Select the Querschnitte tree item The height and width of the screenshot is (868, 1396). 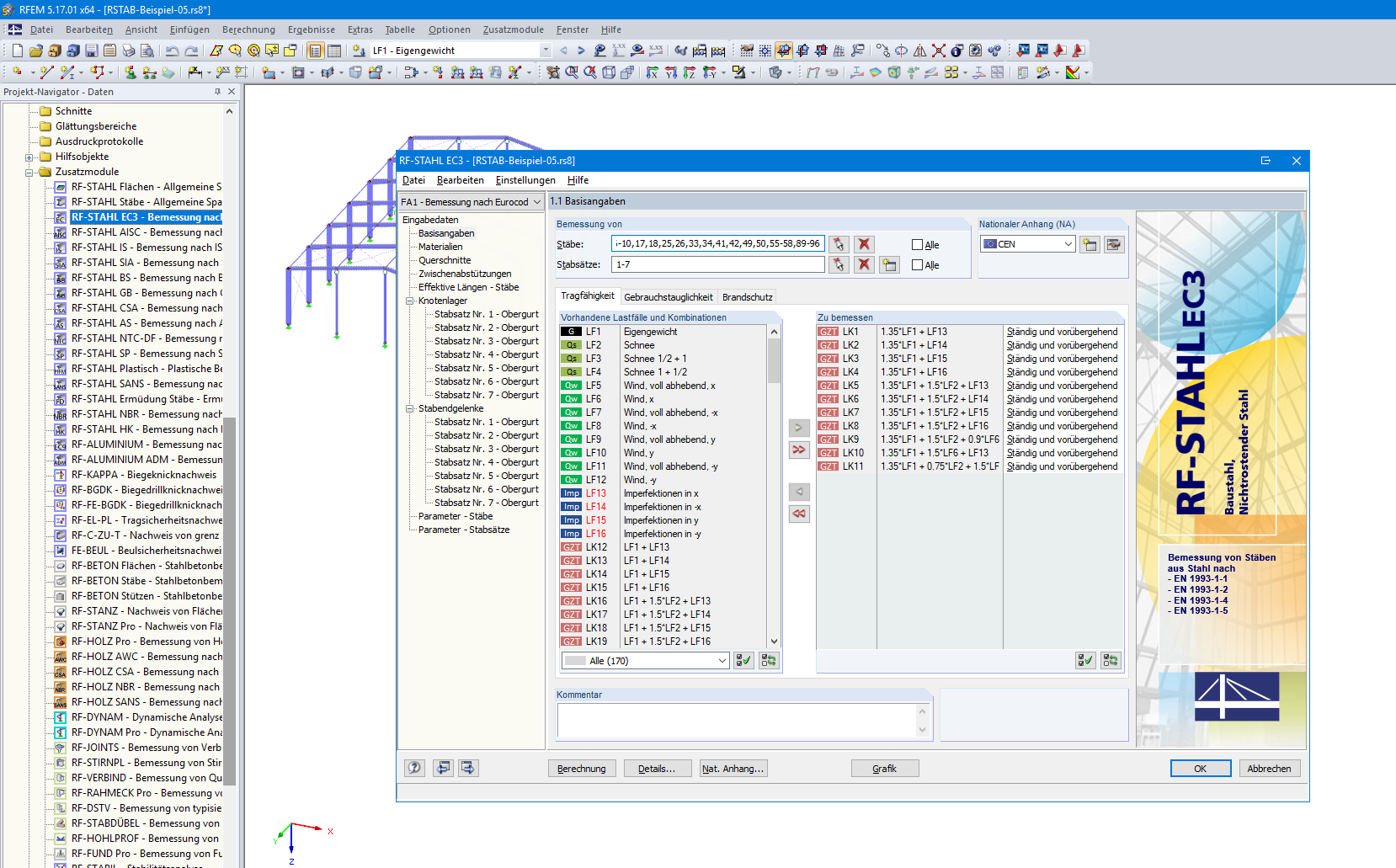(445, 260)
